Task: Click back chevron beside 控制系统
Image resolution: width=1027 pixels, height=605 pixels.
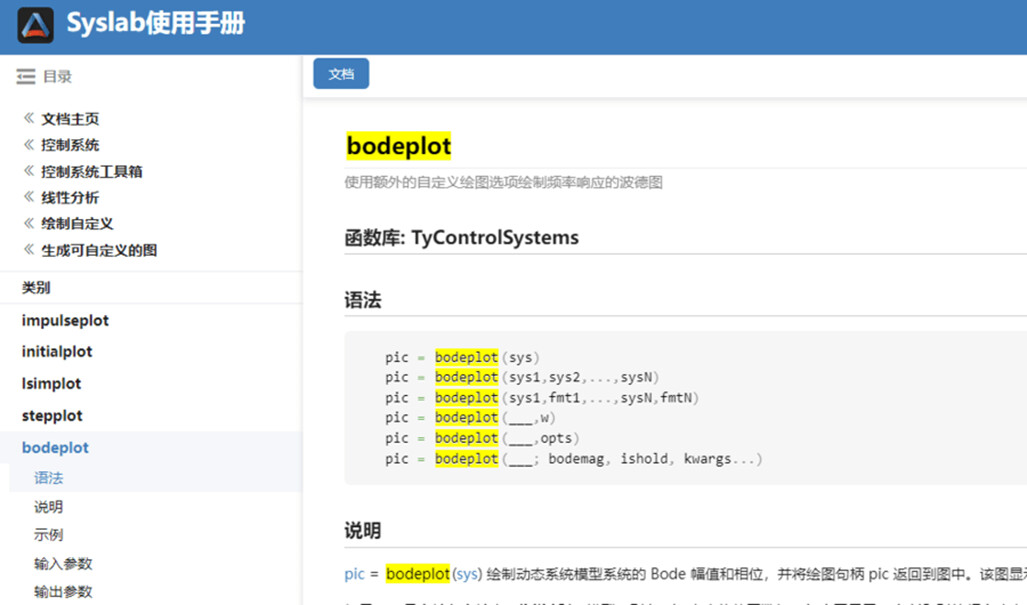Action: tap(29, 144)
